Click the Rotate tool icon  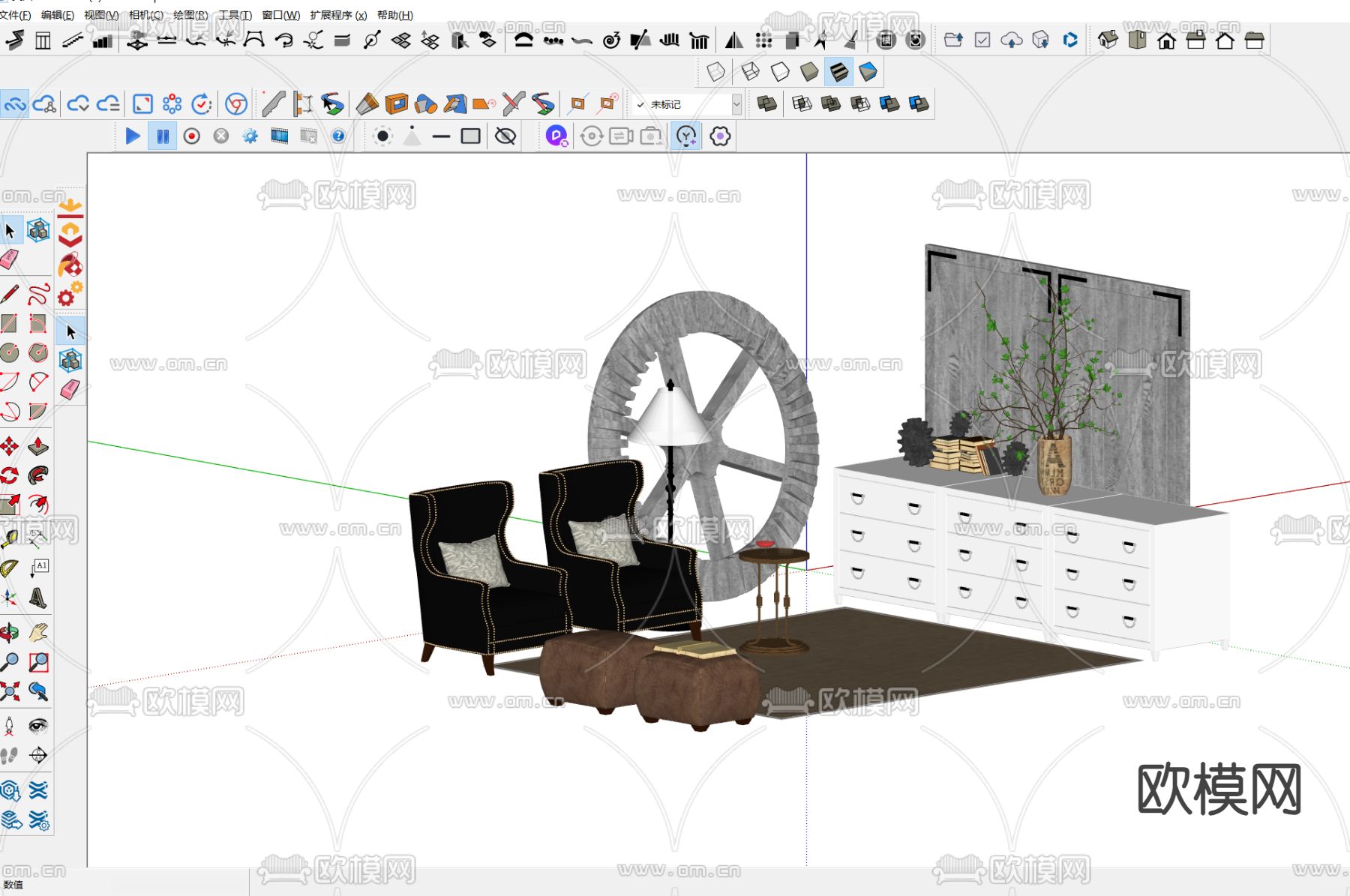point(9,476)
